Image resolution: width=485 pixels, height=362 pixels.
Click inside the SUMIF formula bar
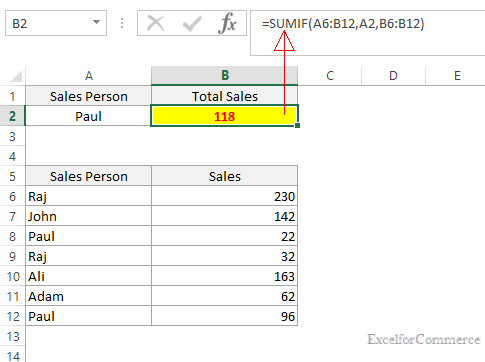pyautogui.click(x=368, y=33)
